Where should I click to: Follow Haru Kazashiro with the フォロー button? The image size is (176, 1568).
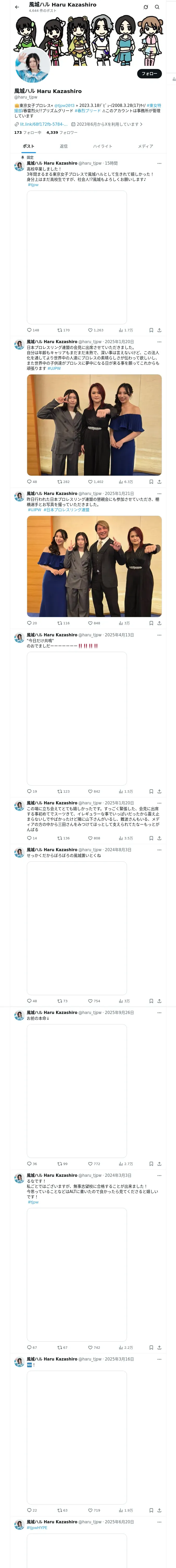click(x=149, y=74)
